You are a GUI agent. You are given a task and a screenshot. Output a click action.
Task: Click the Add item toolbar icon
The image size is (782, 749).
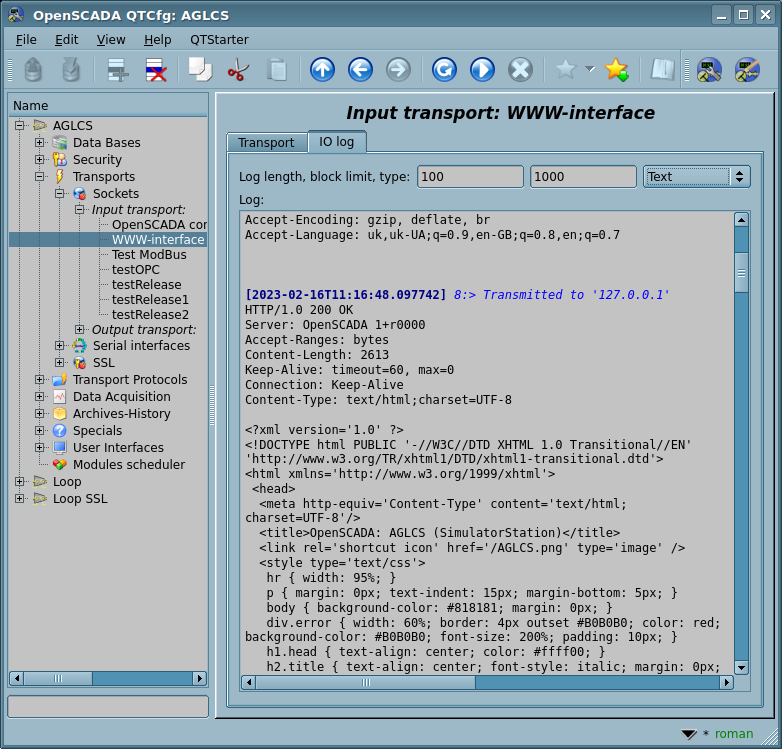(x=118, y=70)
